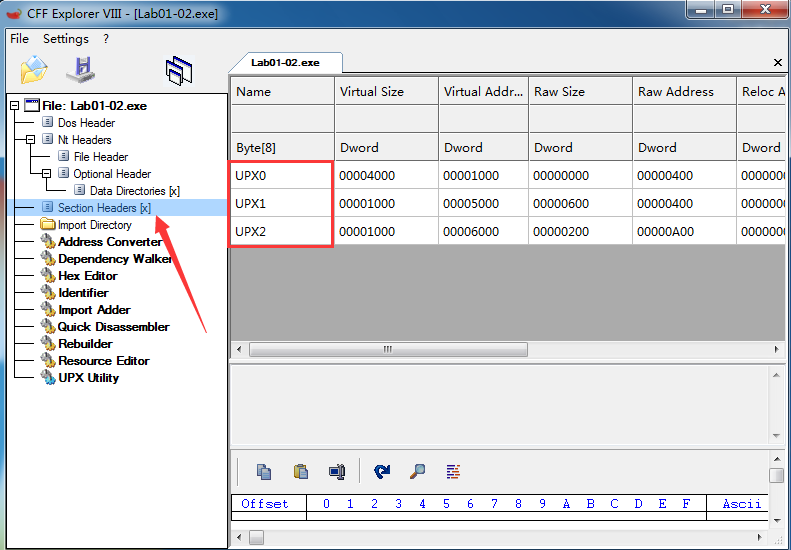791x550 pixels.
Task: Click the Rebuilder tool icon
Action: point(48,344)
